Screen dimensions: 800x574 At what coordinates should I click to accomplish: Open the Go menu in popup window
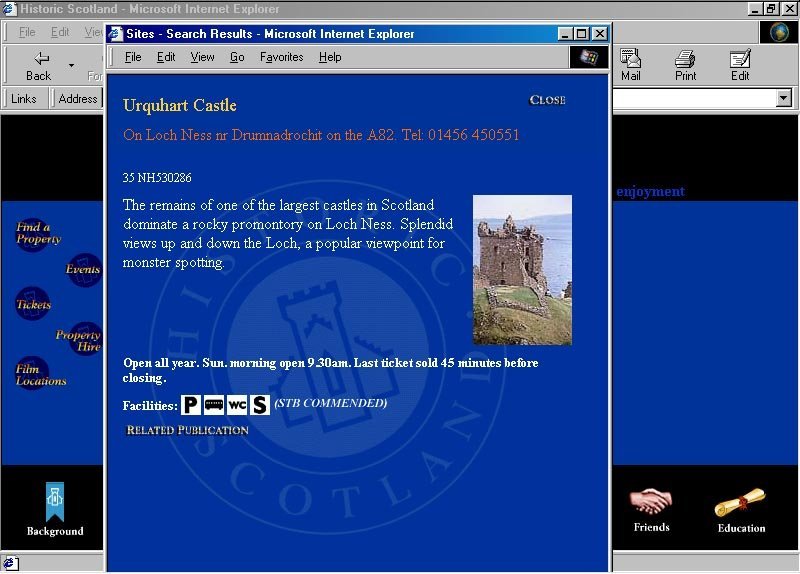pos(237,57)
